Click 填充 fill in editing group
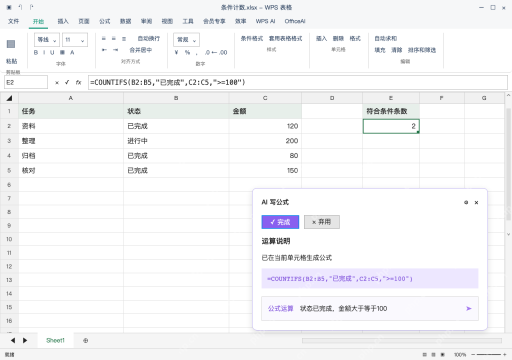The height and width of the screenshot is (360, 512). tap(380, 50)
